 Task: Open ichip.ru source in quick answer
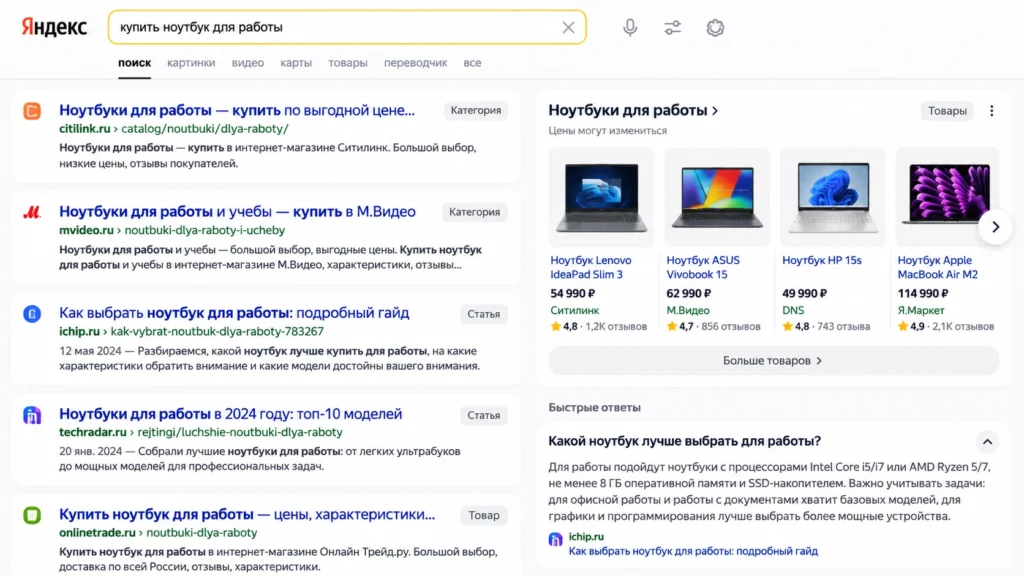(x=586, y=536)
